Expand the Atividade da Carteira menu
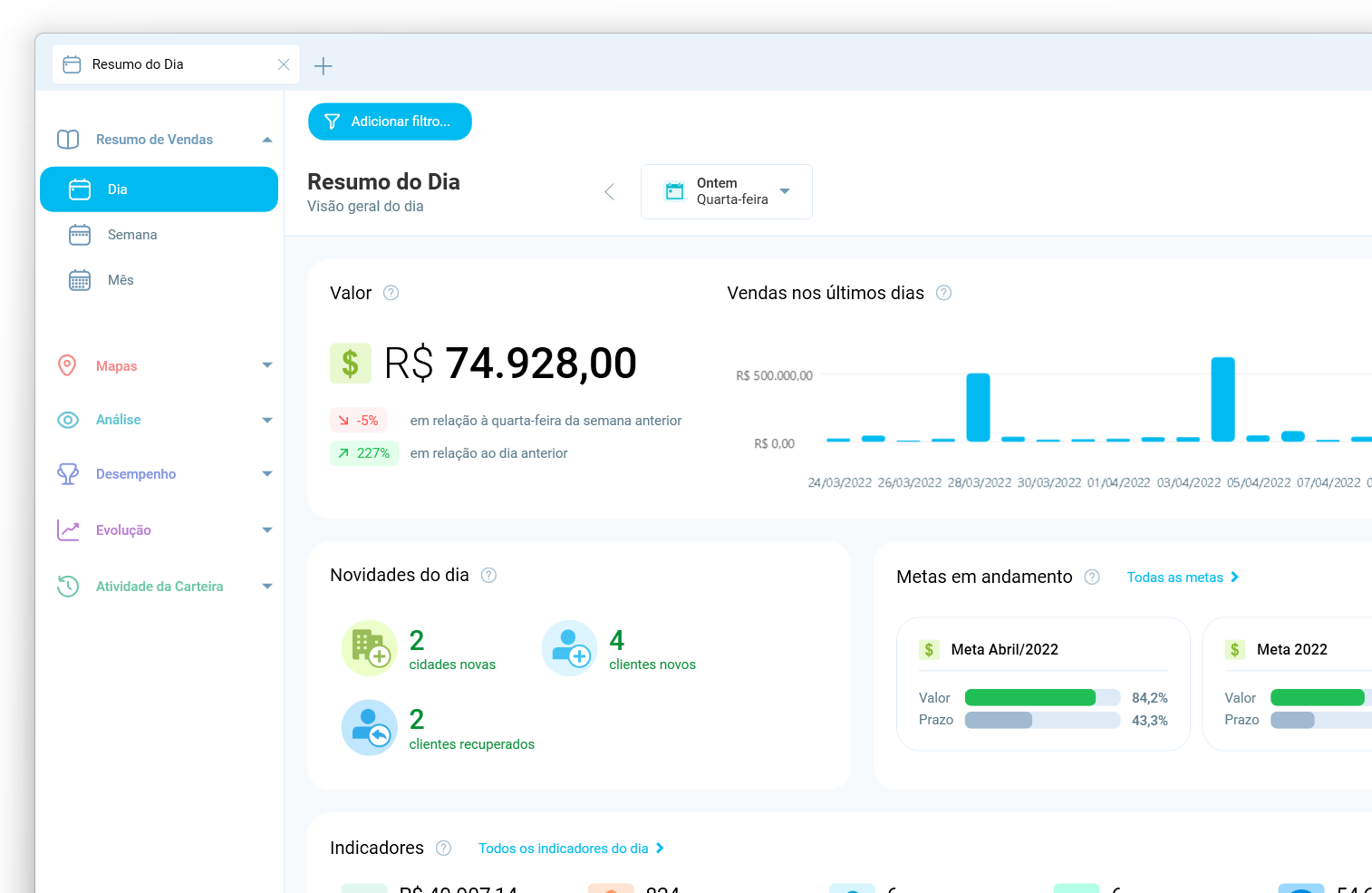1372x893 pixels. click(x=267, y=587)
